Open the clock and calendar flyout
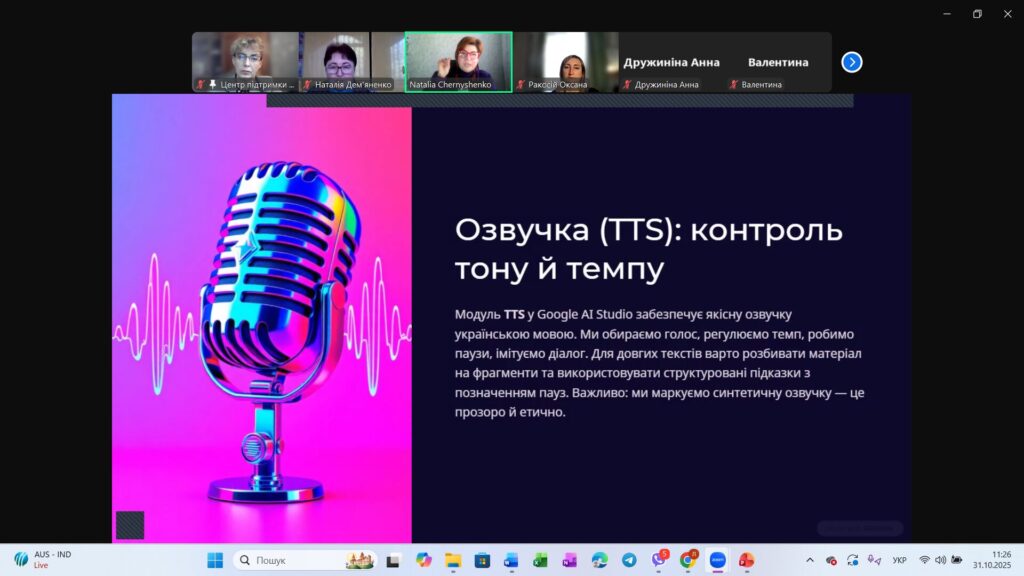The image size is (1024, 576). coord(991,560)
